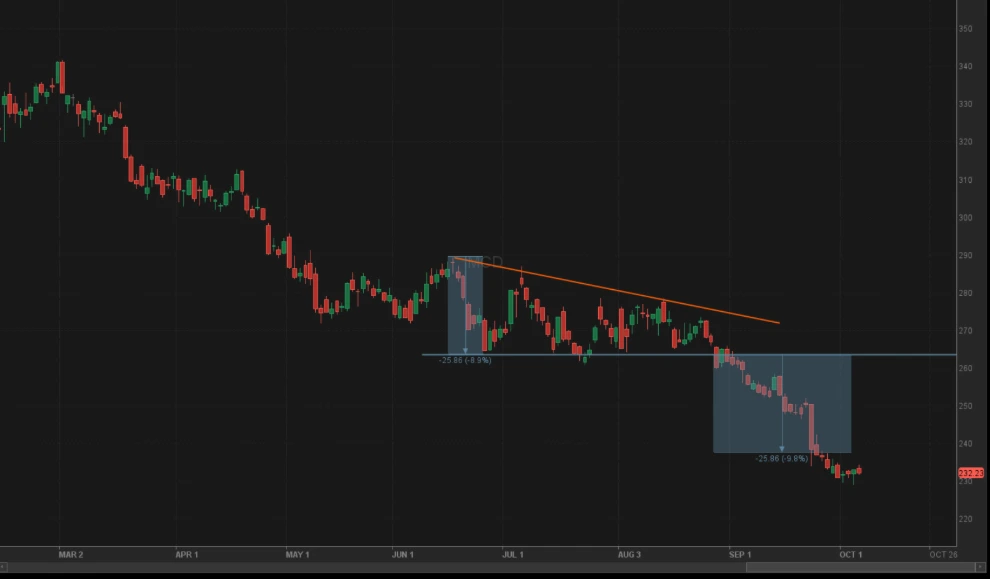
Task: Click the 270 price axis label
Action: click(x=966, y=331)
